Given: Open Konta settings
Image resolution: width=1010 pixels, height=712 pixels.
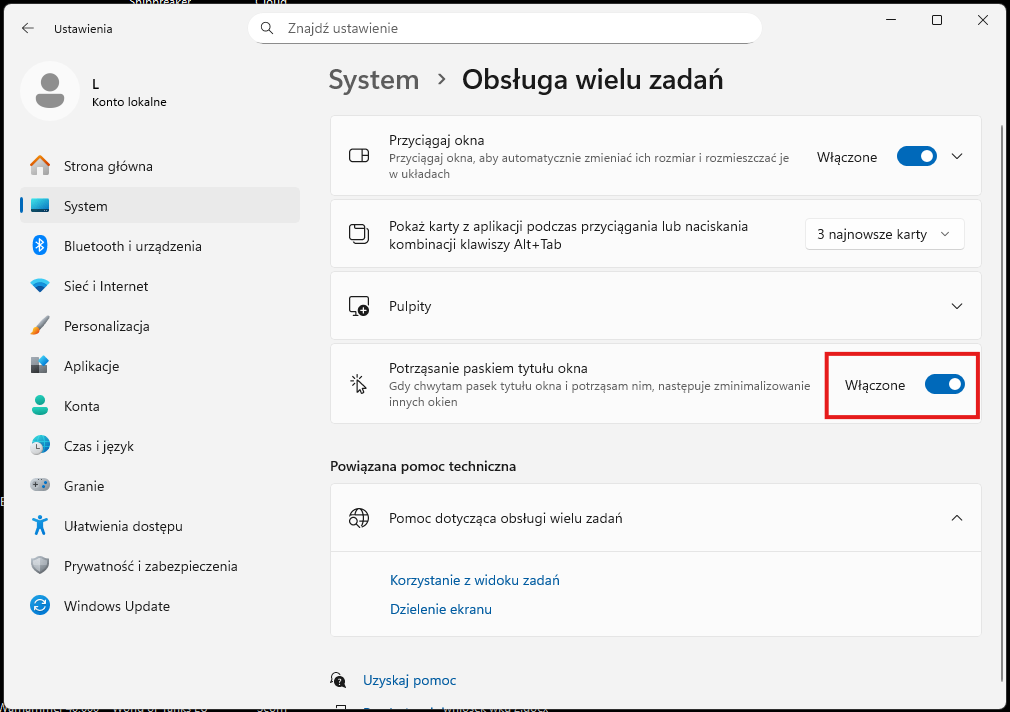Looking at the screenshot, I should coord(82,405).
